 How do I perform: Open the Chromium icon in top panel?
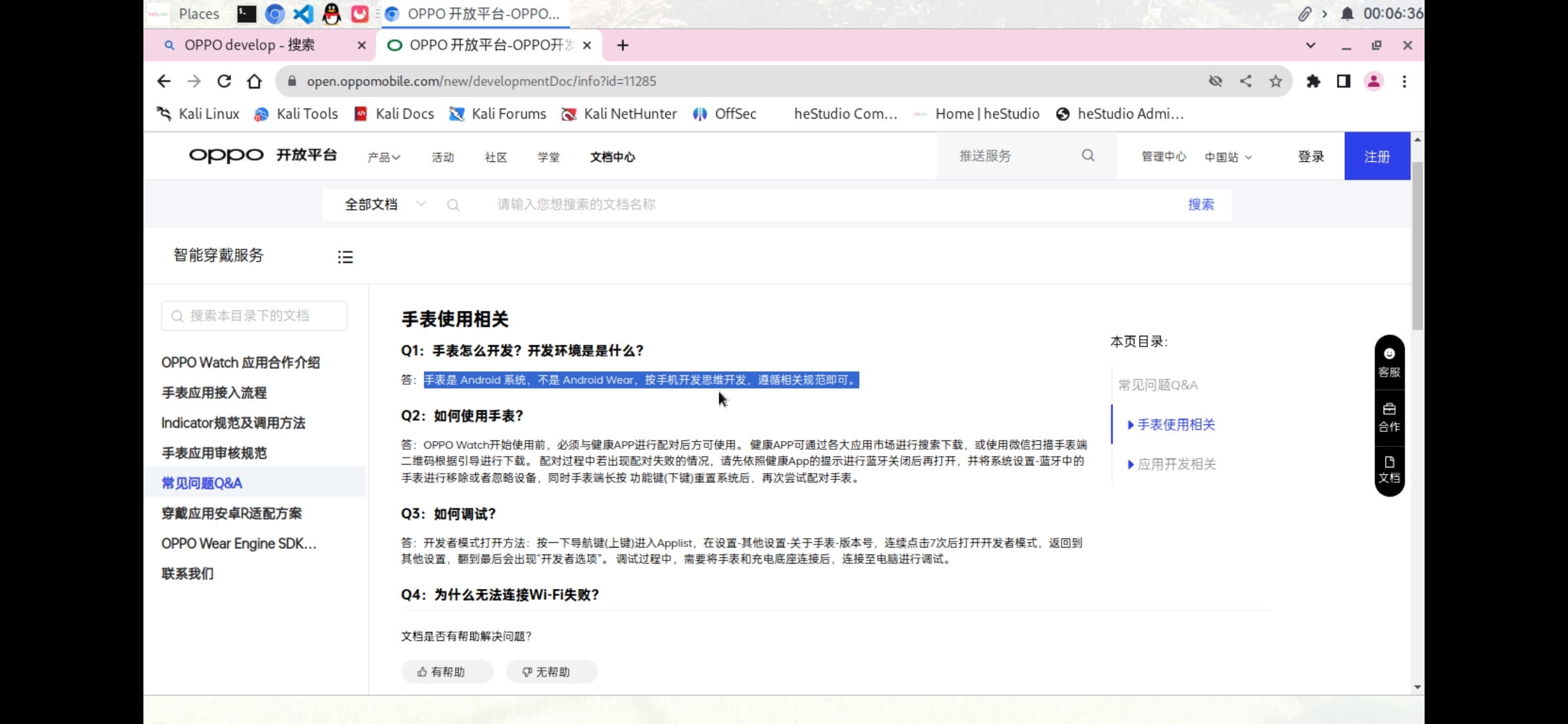tap(275, 13)
